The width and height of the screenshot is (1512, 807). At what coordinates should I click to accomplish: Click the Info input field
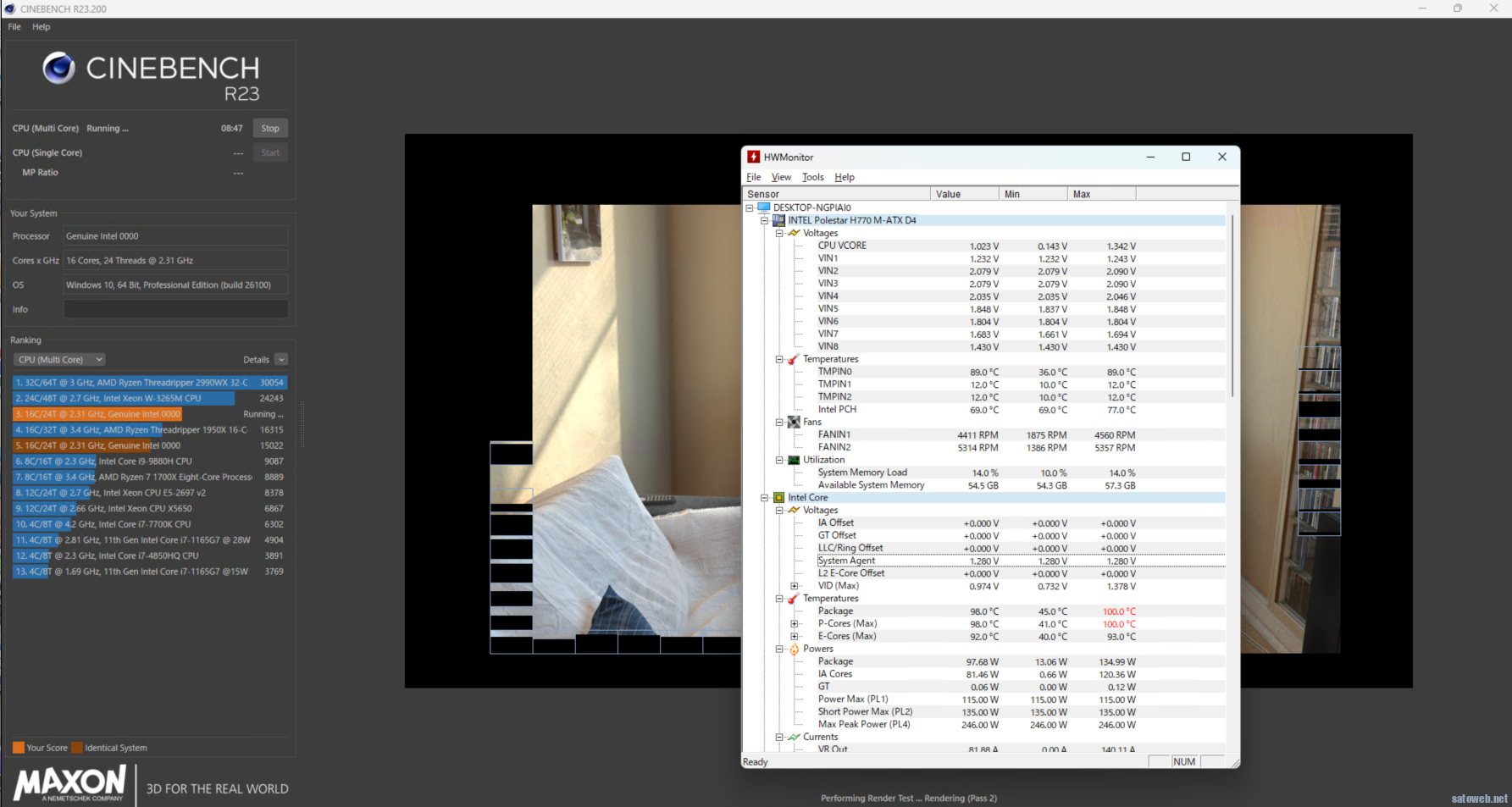176,310
